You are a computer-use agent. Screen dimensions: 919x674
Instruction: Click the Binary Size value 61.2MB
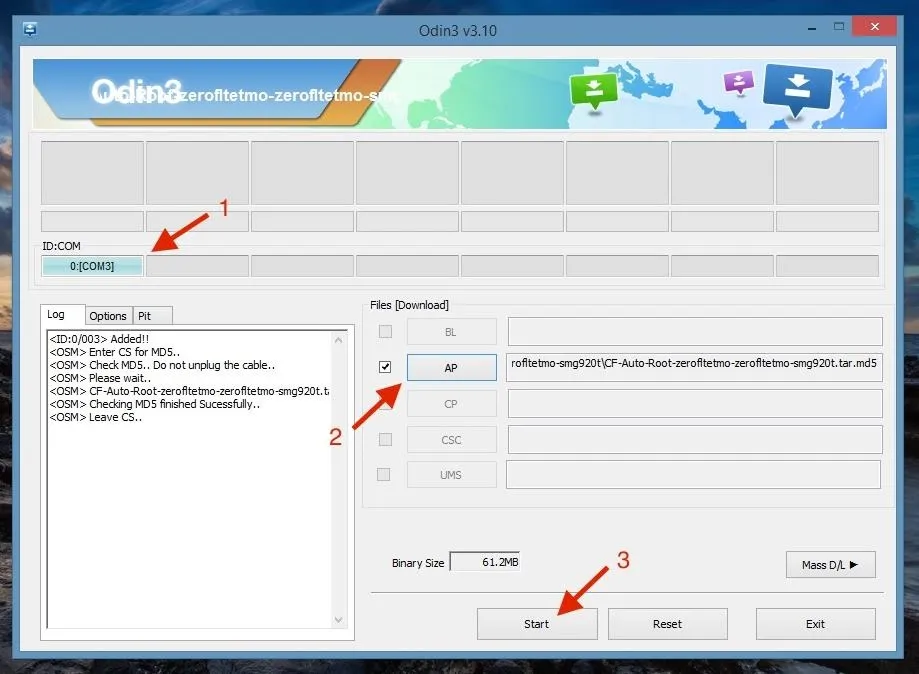[485, 561]
